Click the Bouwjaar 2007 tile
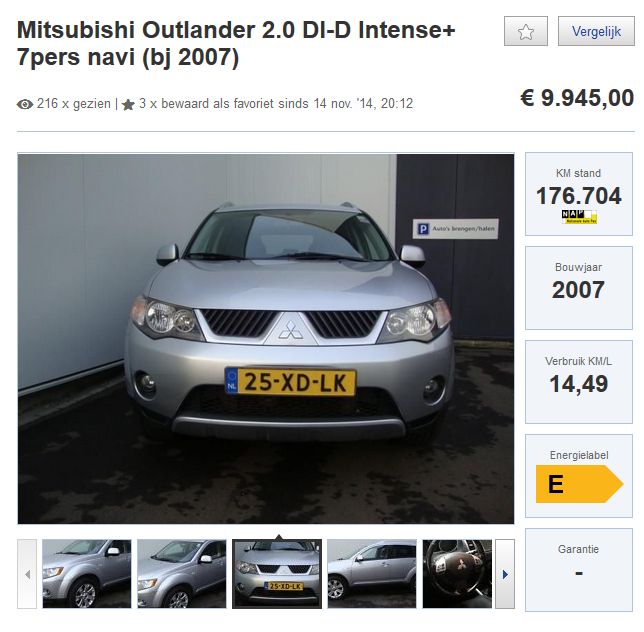 (579, 288)
